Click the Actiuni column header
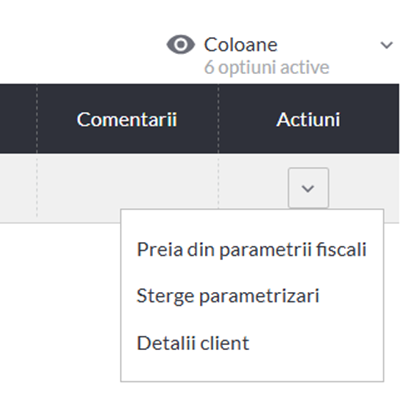Image resolution: width=413 pixels, height=396 pixels. (308, 119)
